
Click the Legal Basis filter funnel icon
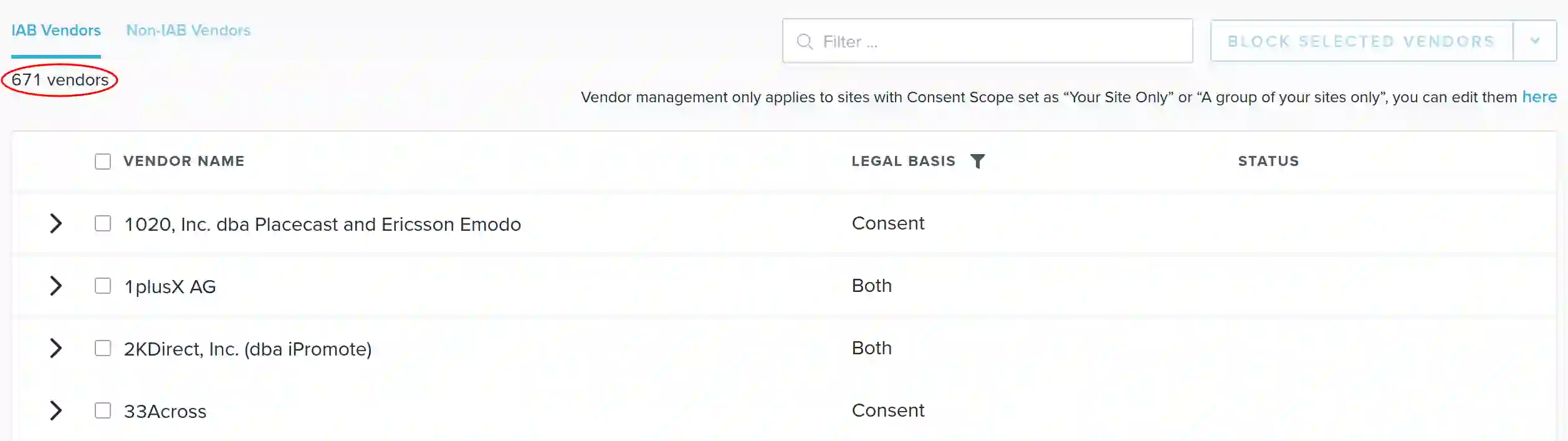coord(978,161)
